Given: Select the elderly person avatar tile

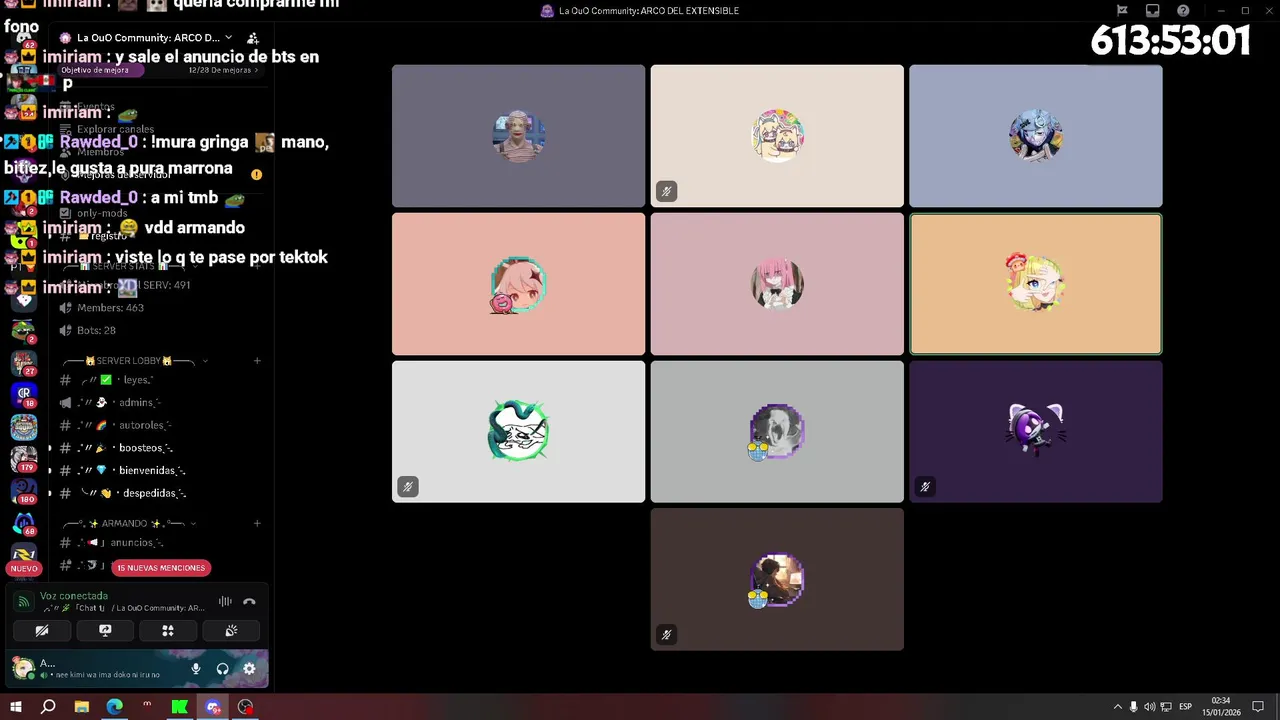Looking at the screenshot, I should 518,136.
